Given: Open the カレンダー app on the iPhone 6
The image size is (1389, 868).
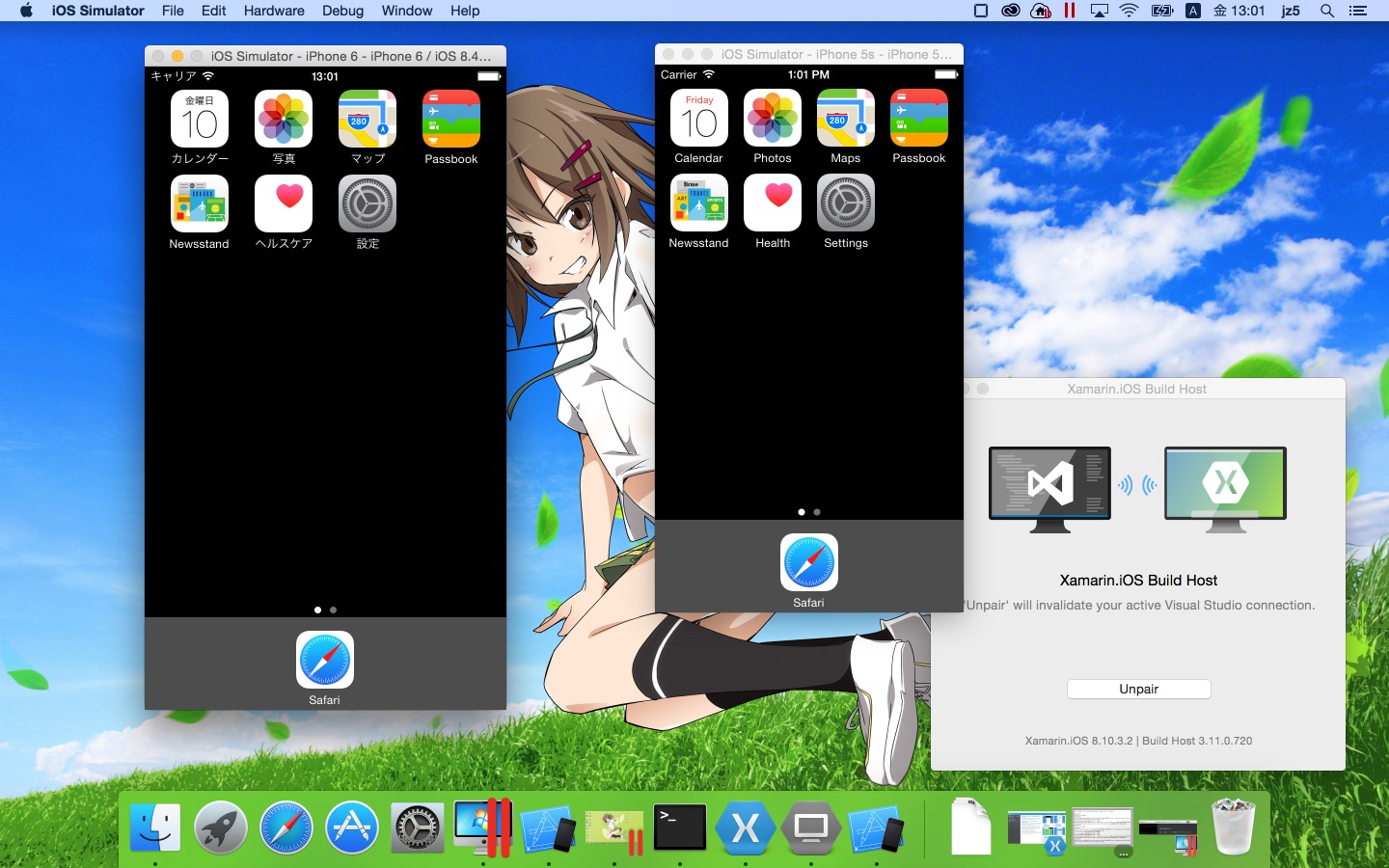Looking at the screenshot, I should coord(199,119).
